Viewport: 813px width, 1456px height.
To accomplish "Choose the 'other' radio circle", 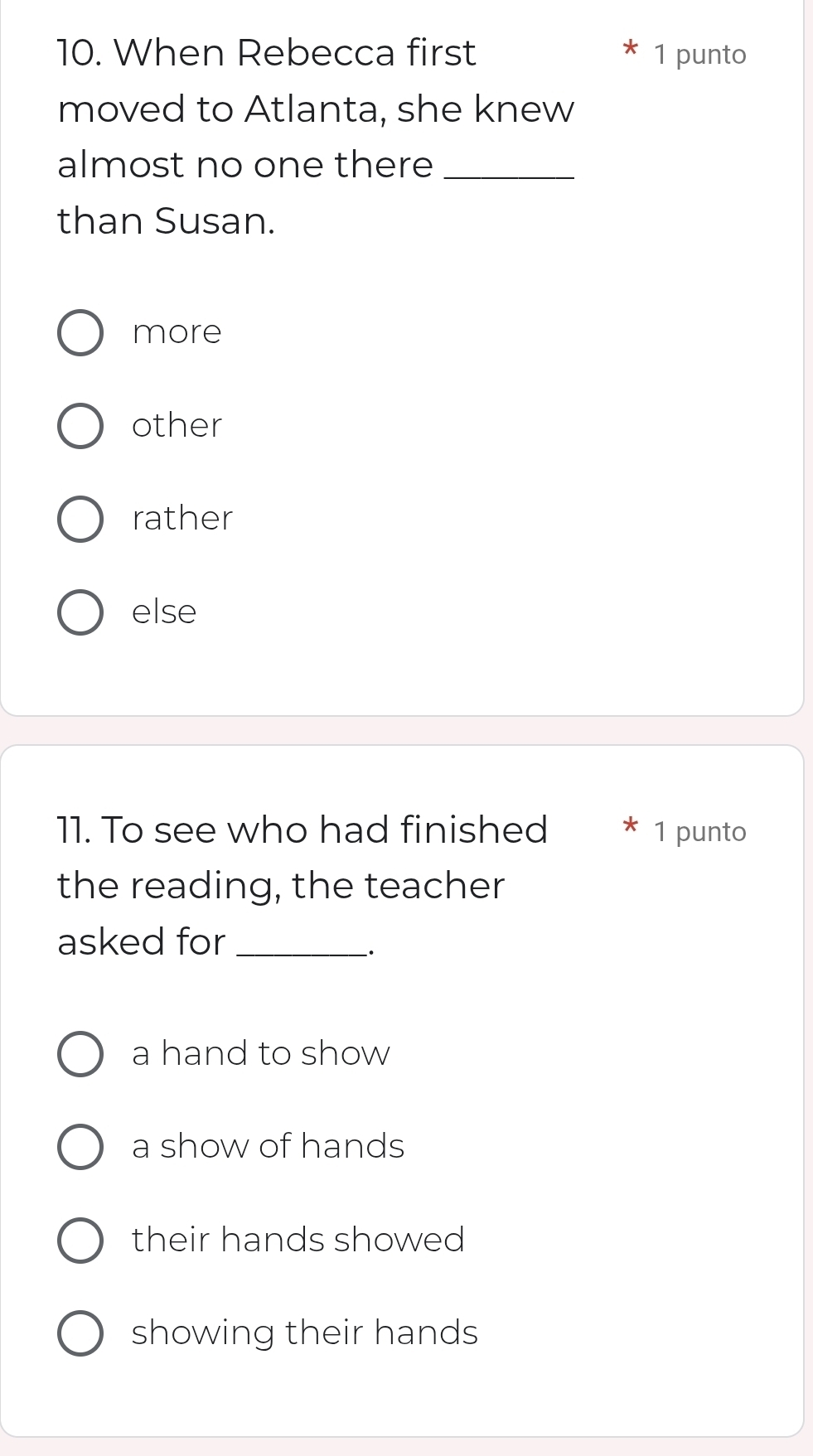I will (x=80, y=426).
